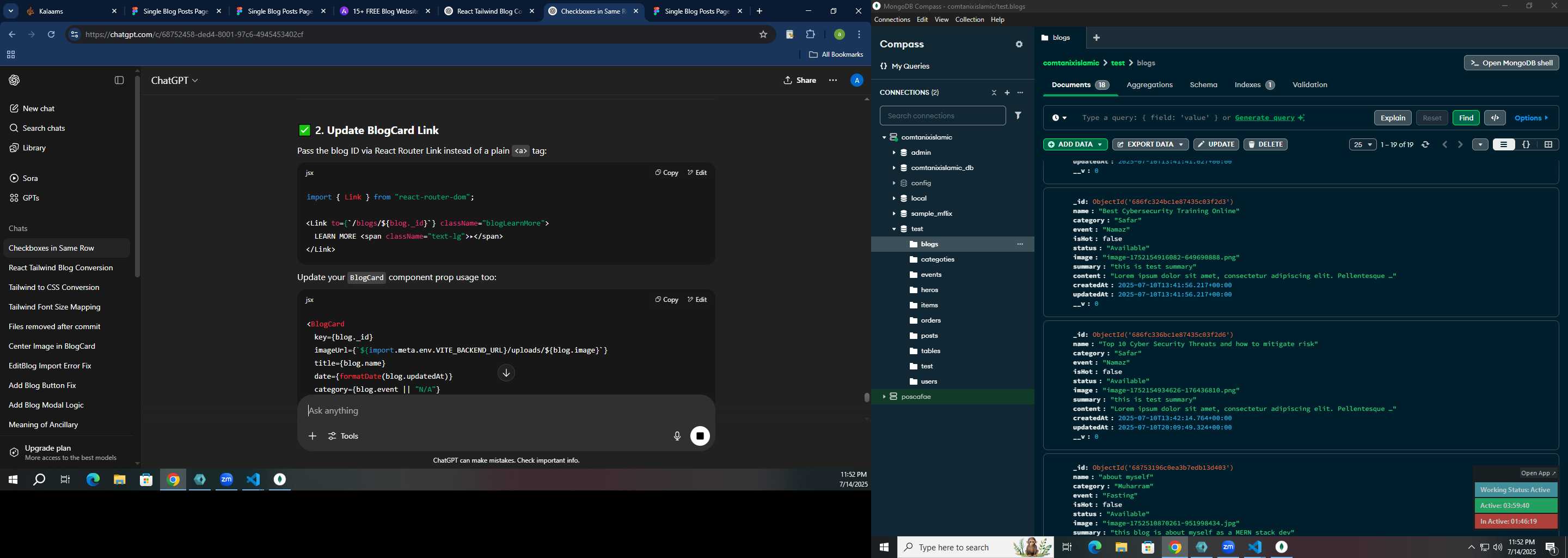Image resolution: width=1568 pixels, height=558 pixels.
Task: Go to next page of documents
Action: click(1460, 144)
